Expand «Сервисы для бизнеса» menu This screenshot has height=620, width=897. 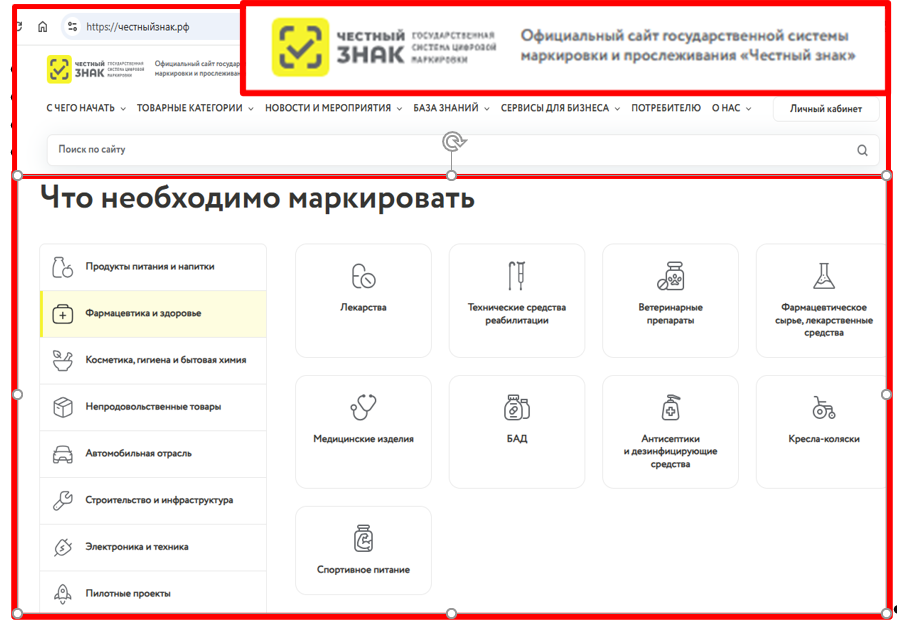pos(560,108)
